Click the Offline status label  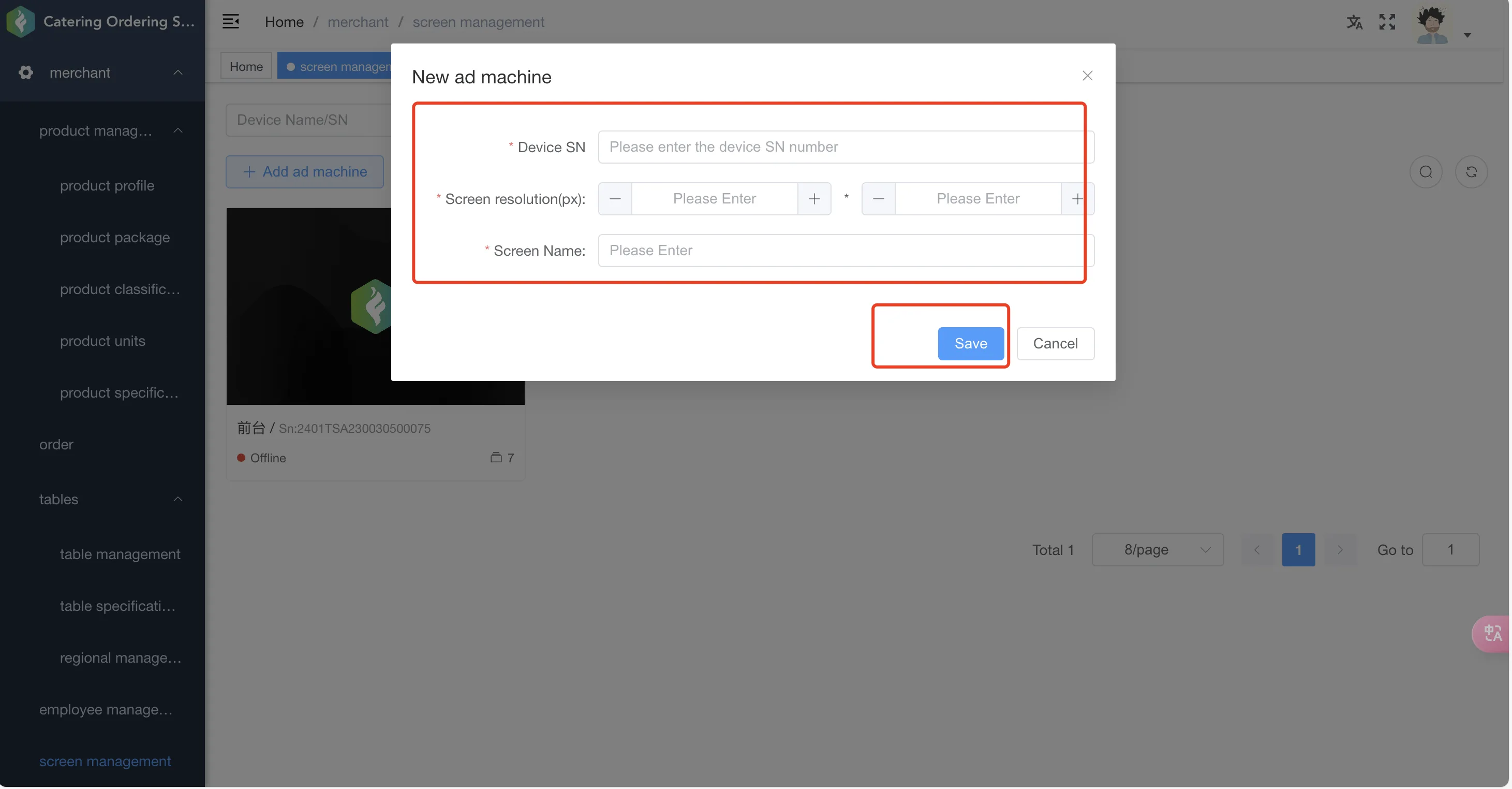(x=268, y=458)
